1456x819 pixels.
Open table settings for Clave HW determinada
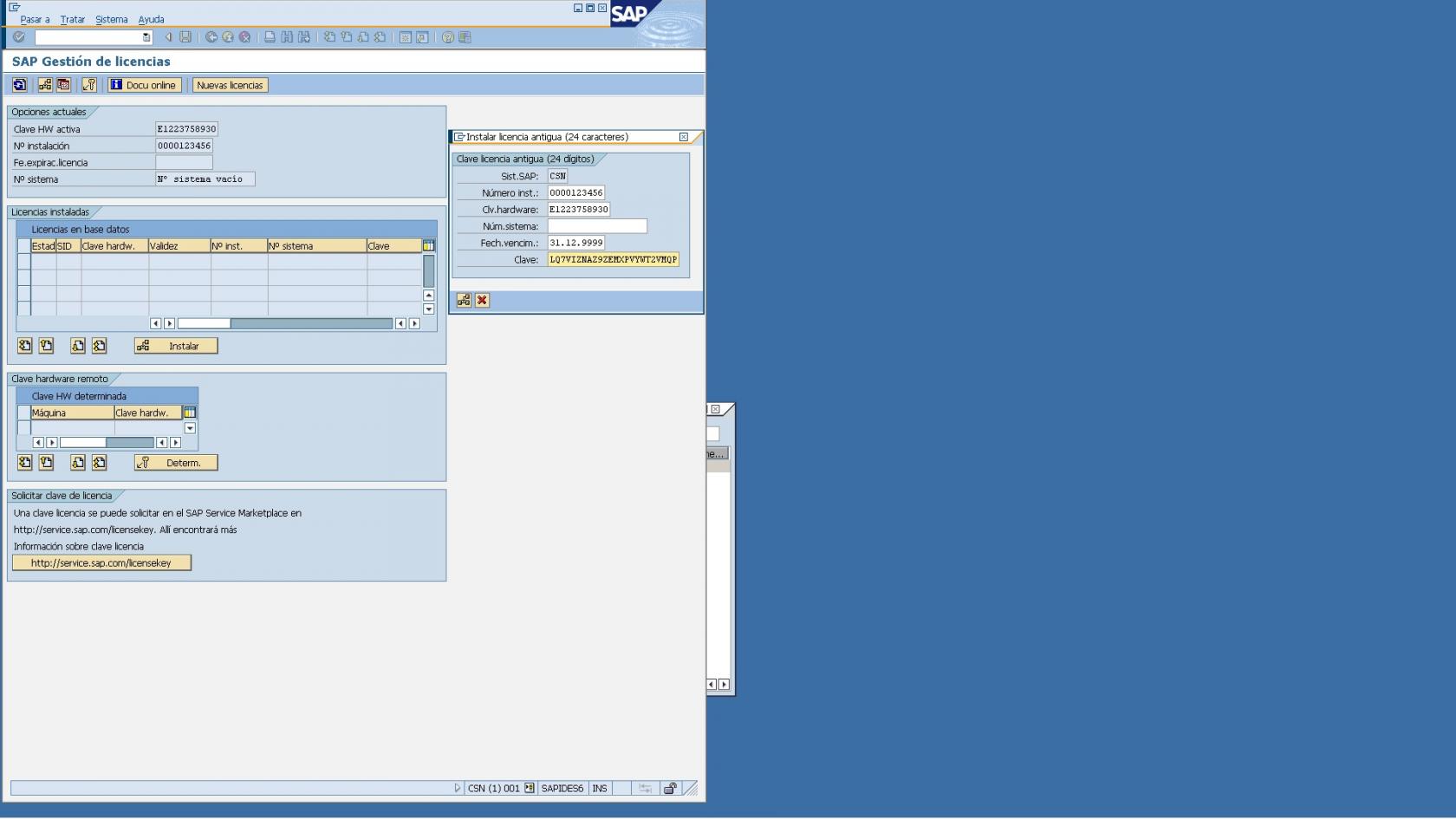coord(190,413)
